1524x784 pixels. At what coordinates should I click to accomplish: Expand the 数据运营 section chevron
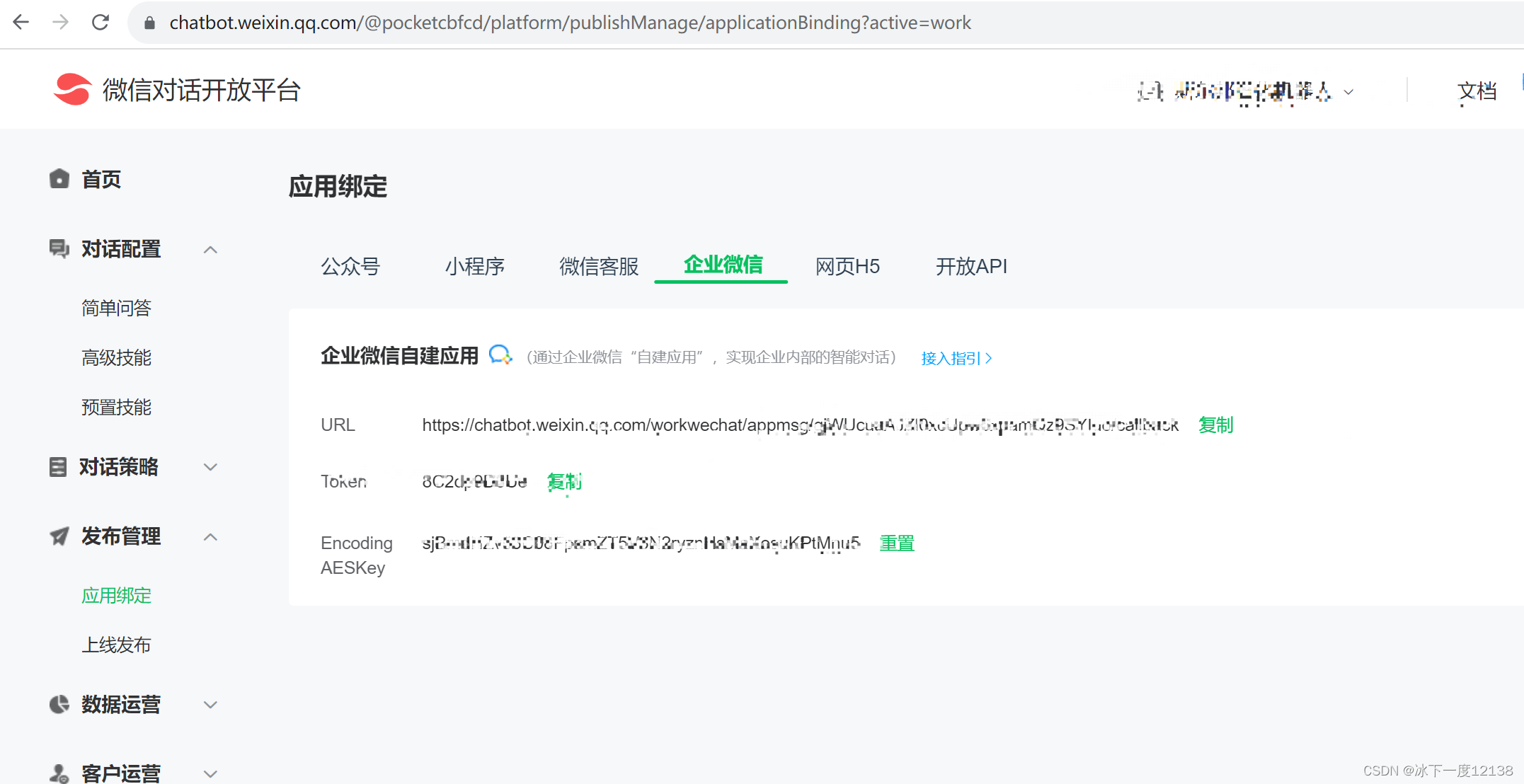[x=210, y=705]
